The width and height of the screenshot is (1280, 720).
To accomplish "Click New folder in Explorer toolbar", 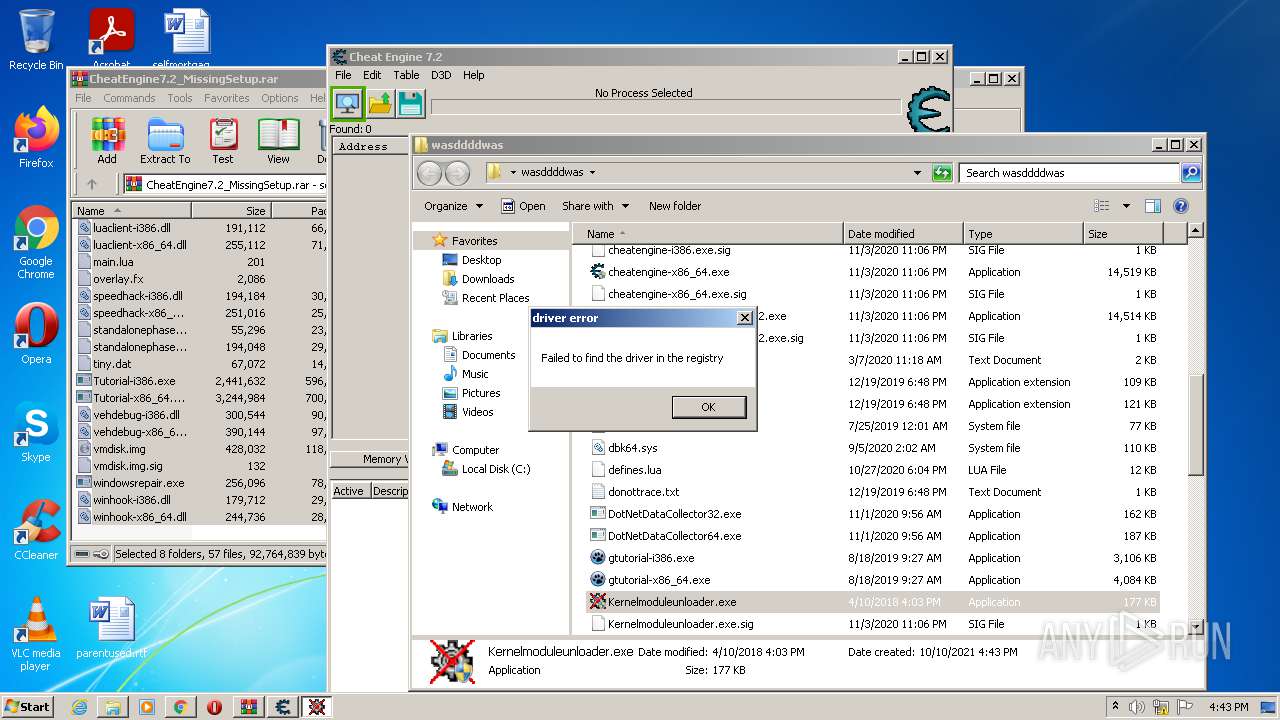I will [x=675, y=206].
